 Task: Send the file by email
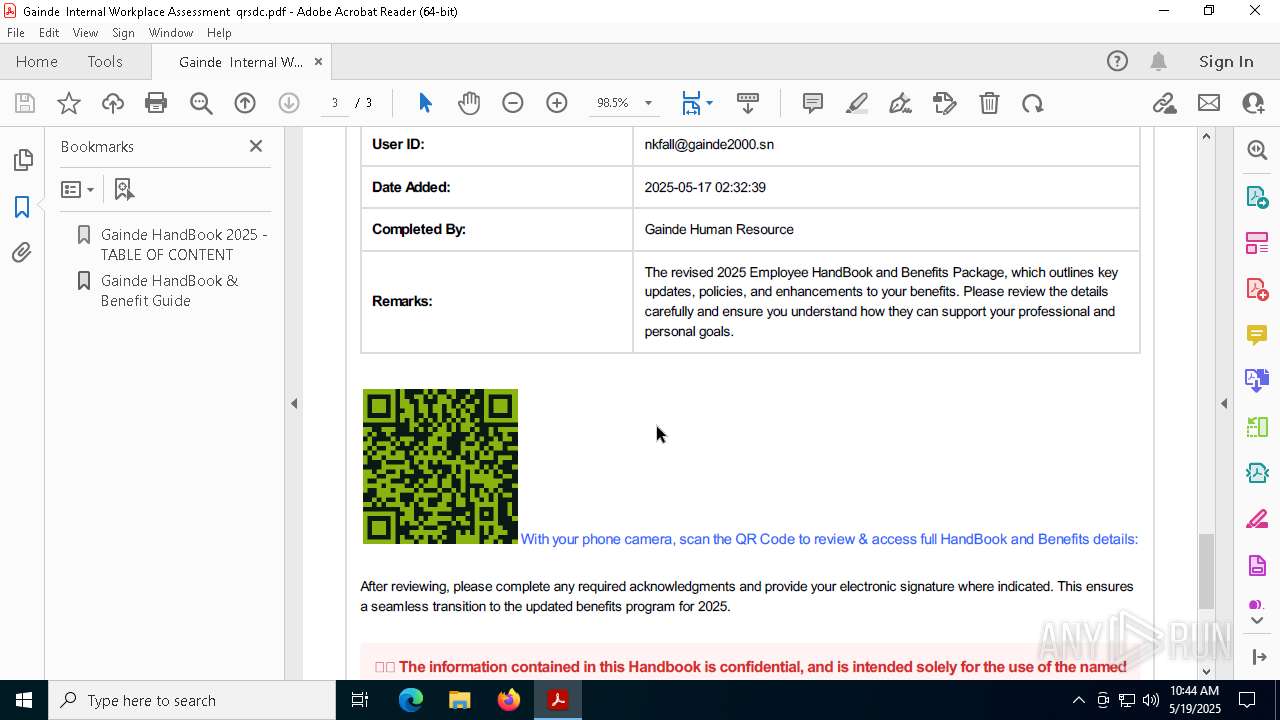click(1209, 103)
